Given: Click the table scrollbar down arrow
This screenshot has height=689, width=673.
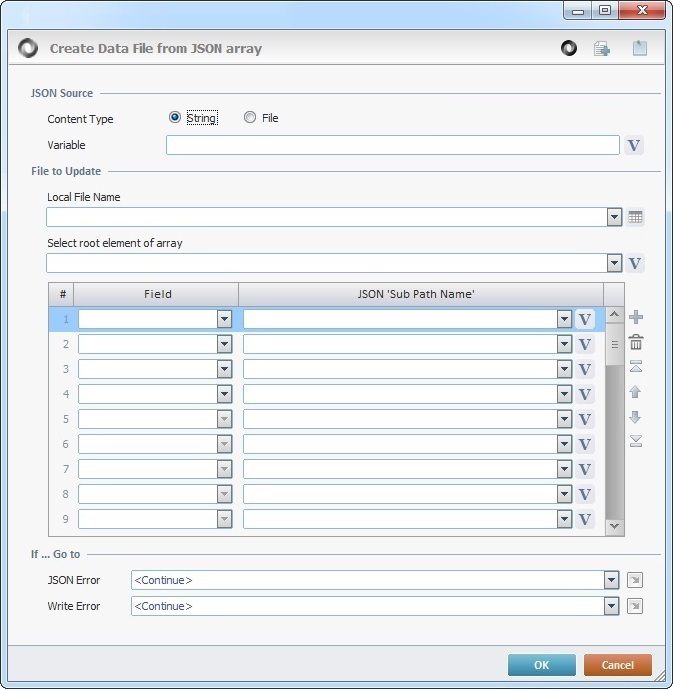Looking at the screenshot, I should (x=614, y=526).
